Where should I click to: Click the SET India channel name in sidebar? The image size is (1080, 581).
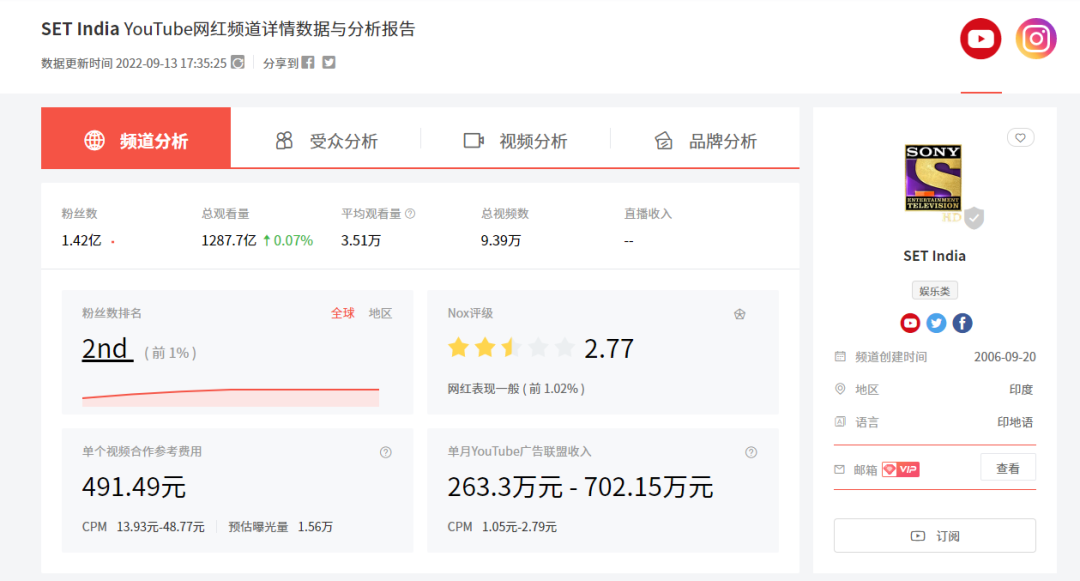[934, 256]
